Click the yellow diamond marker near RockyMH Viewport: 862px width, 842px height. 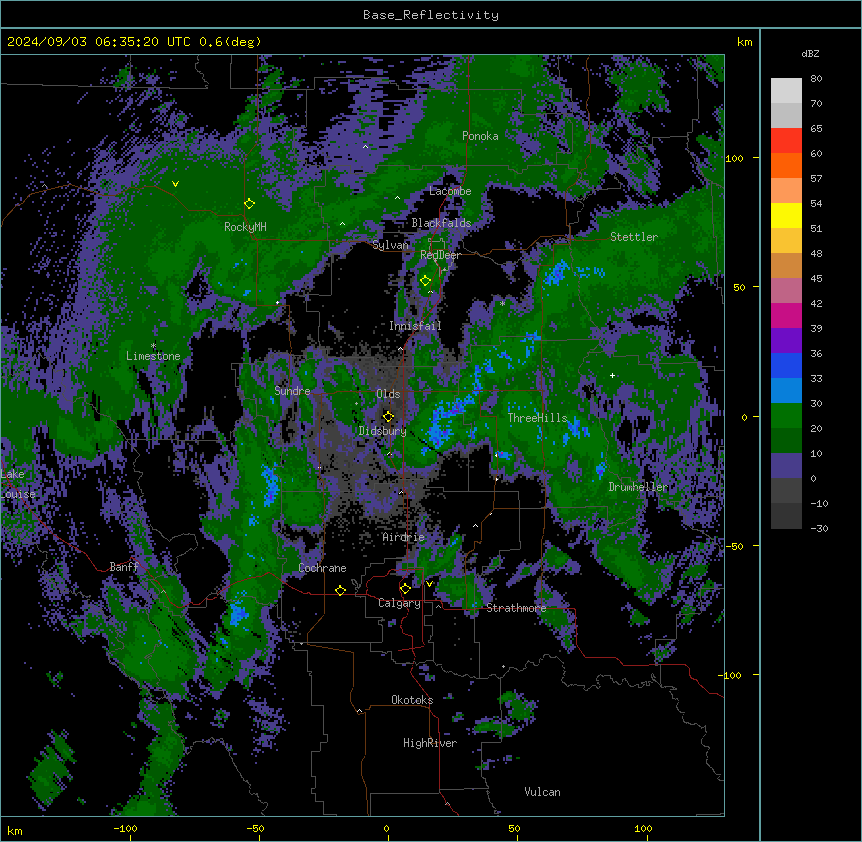pos(250,204)
